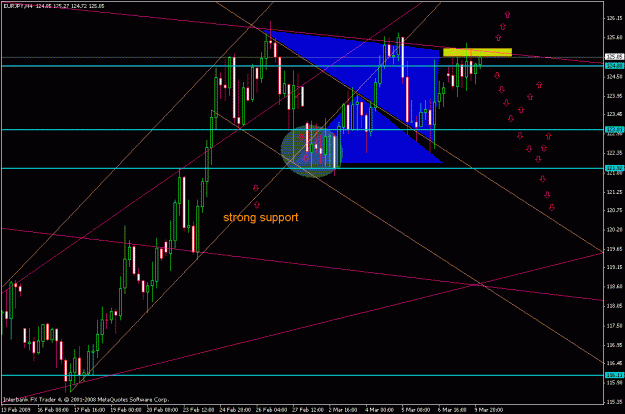Image resolution: width=625 pixels, height=414 pixels.
Task: Click the 120.75 price axis label
Action: pos(614,210)
